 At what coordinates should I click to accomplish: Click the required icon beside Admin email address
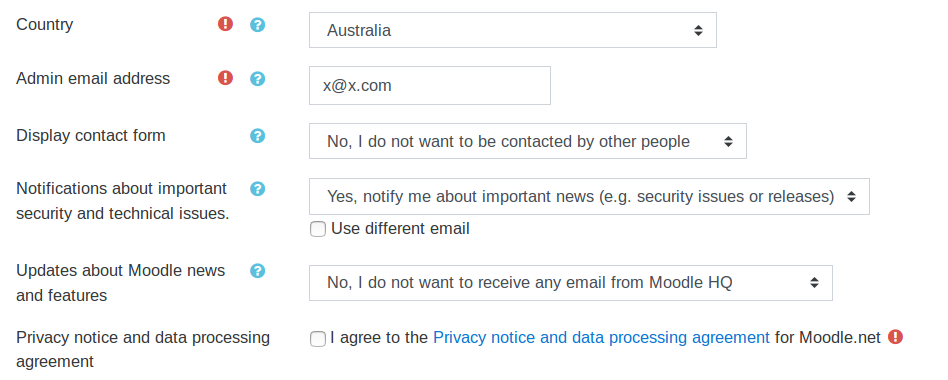pyautogui.click(x=226, y=78)
